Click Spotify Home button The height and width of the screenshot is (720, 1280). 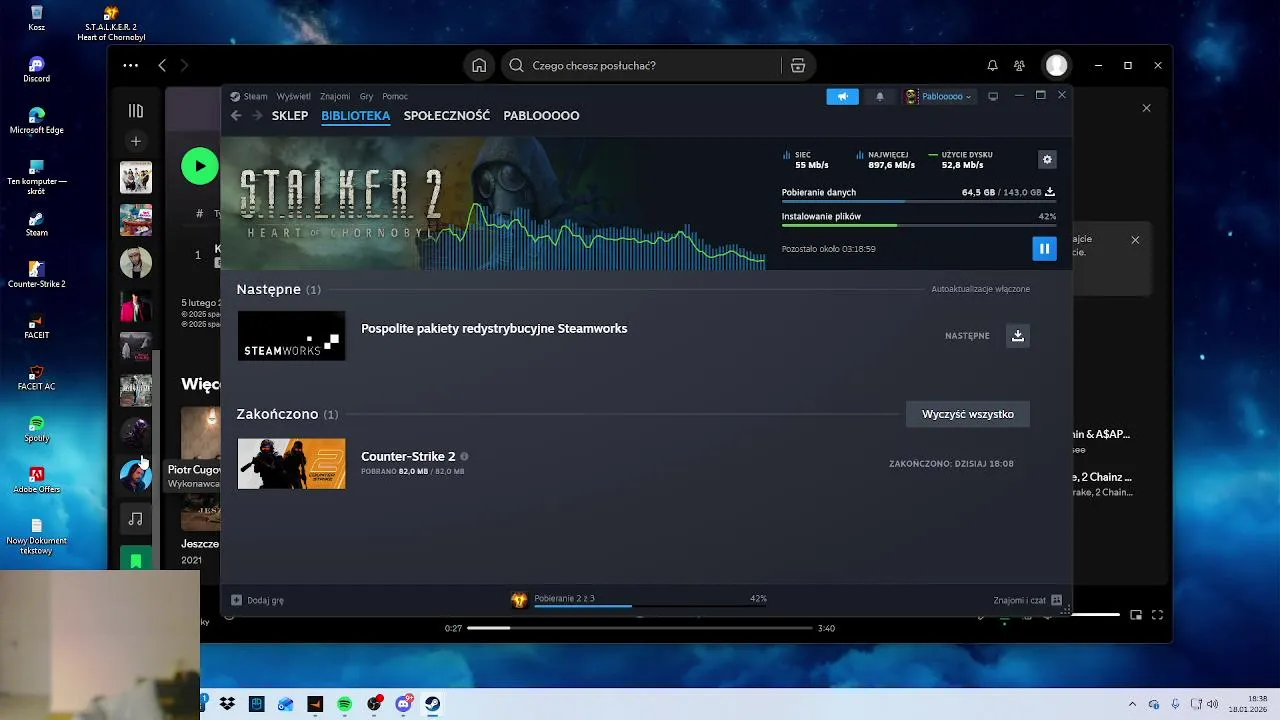(x=479, y=65)
